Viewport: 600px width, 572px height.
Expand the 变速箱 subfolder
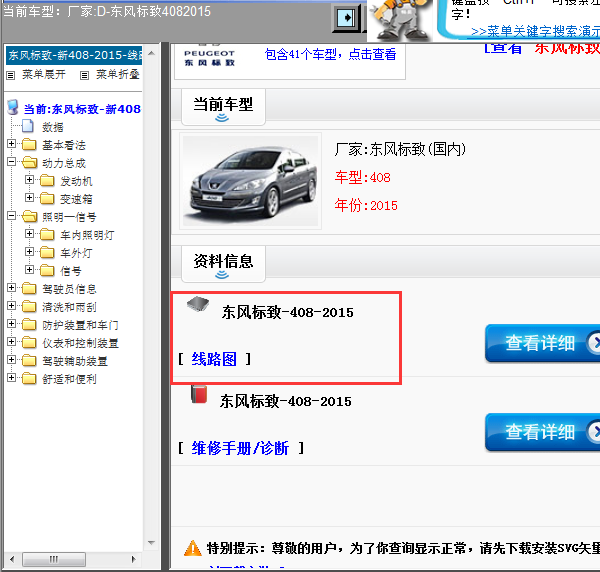pos(29,197)
